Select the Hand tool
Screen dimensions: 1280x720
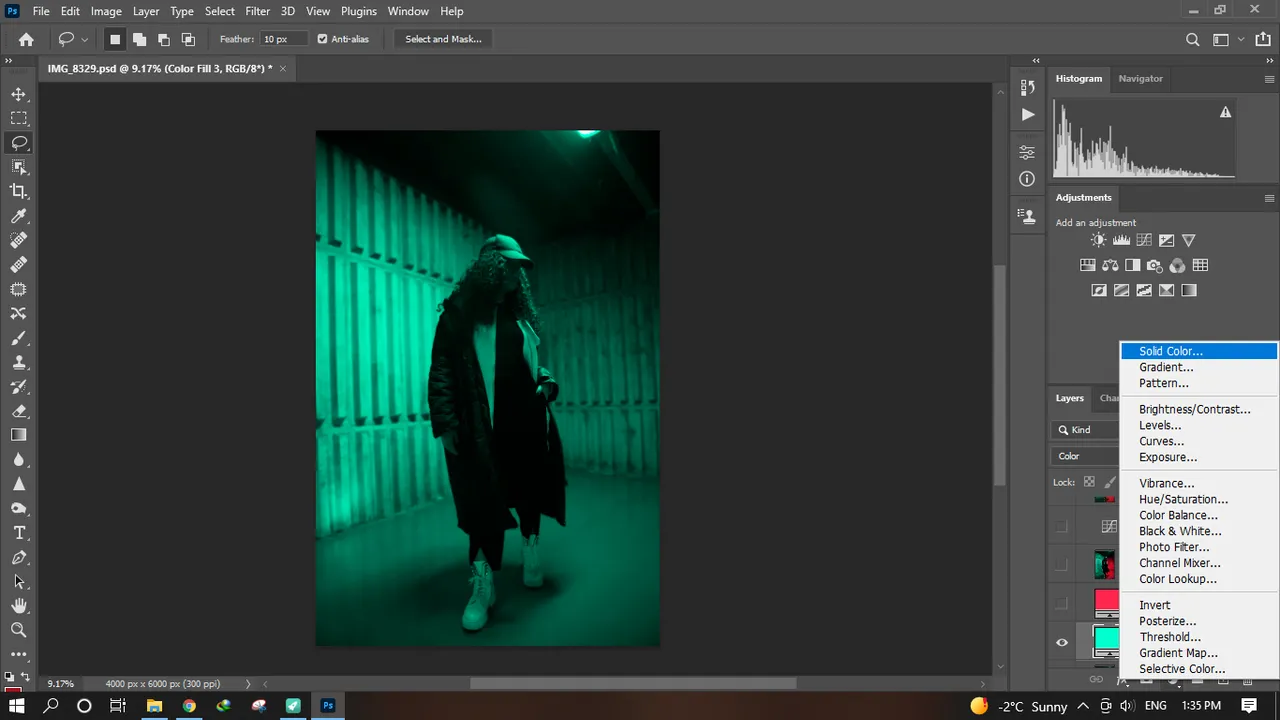tap(19, 606)
